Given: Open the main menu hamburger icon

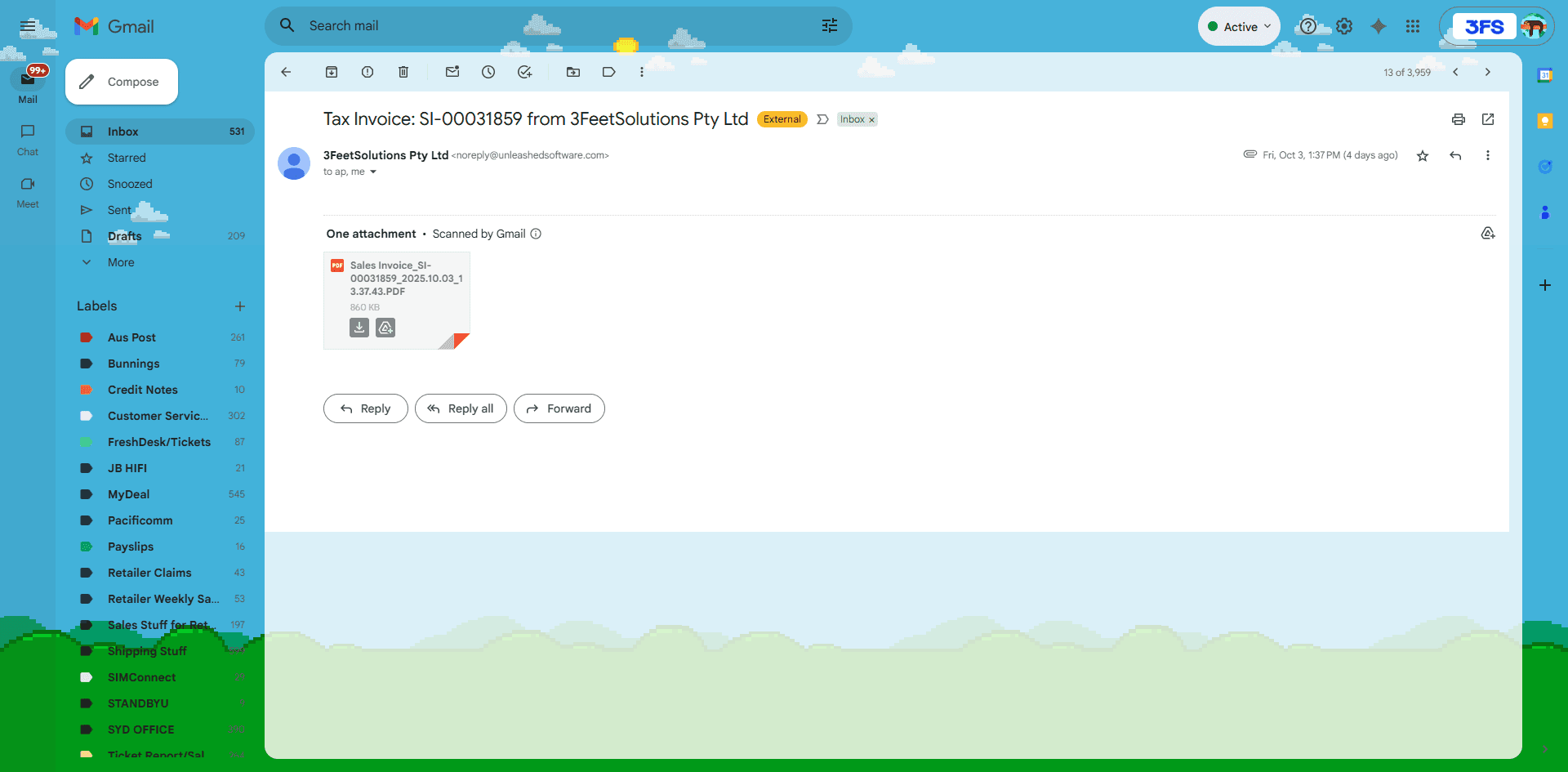Looking at the screenshot, I should (28, 26).
